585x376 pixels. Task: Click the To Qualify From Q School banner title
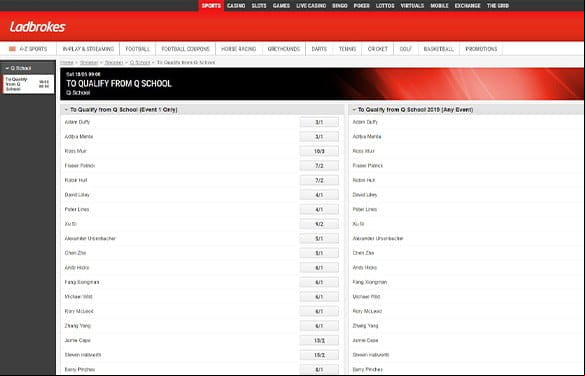coord(119,84)
